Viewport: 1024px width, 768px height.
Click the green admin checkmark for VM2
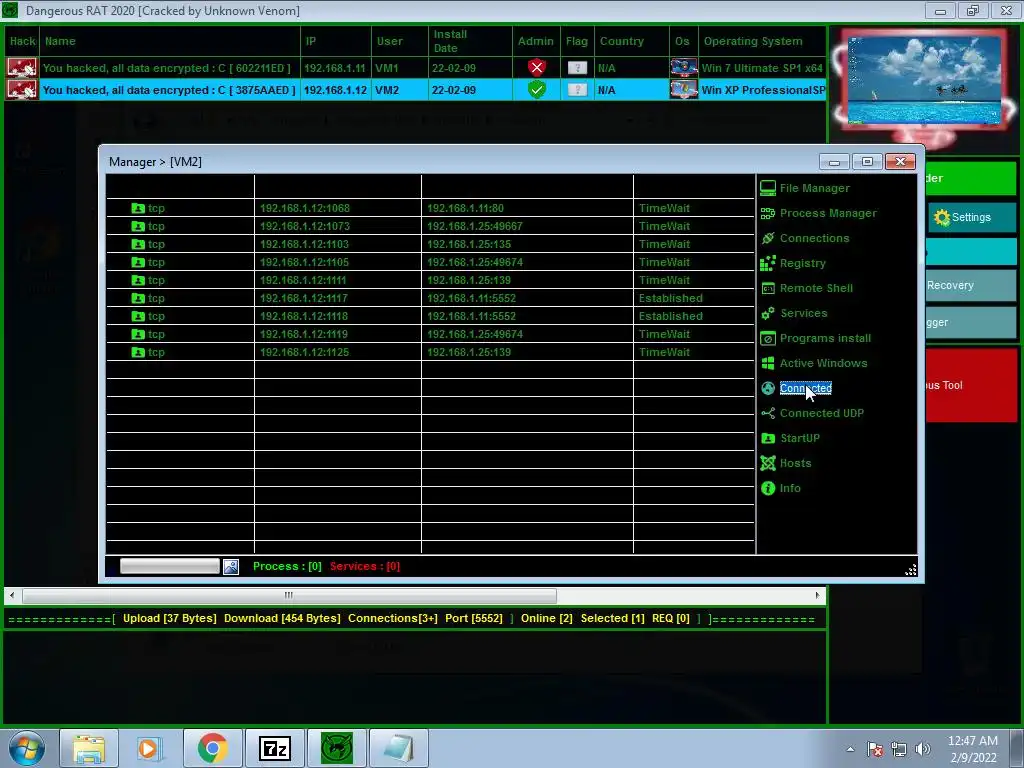537,89
